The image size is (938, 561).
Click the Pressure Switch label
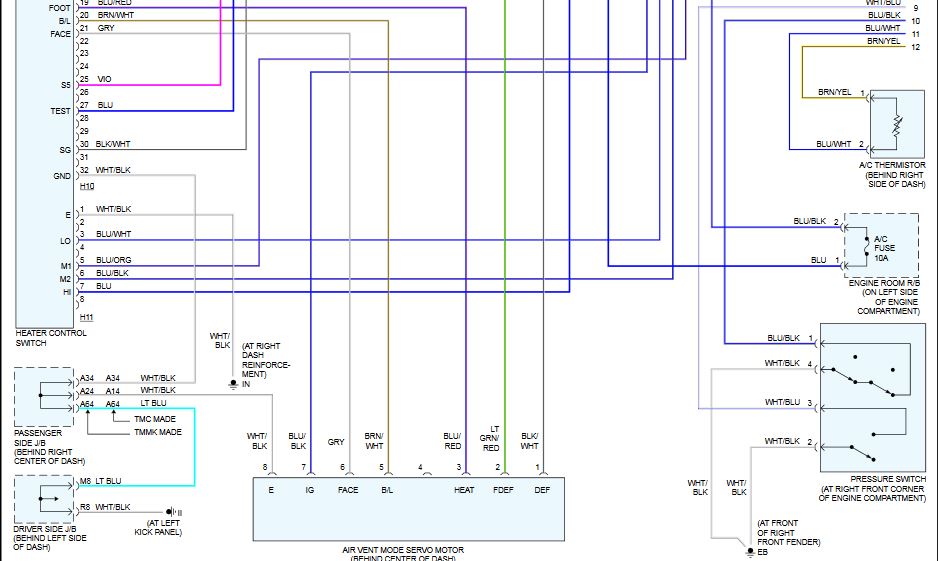pyautogui.click(x=873, y=489)
